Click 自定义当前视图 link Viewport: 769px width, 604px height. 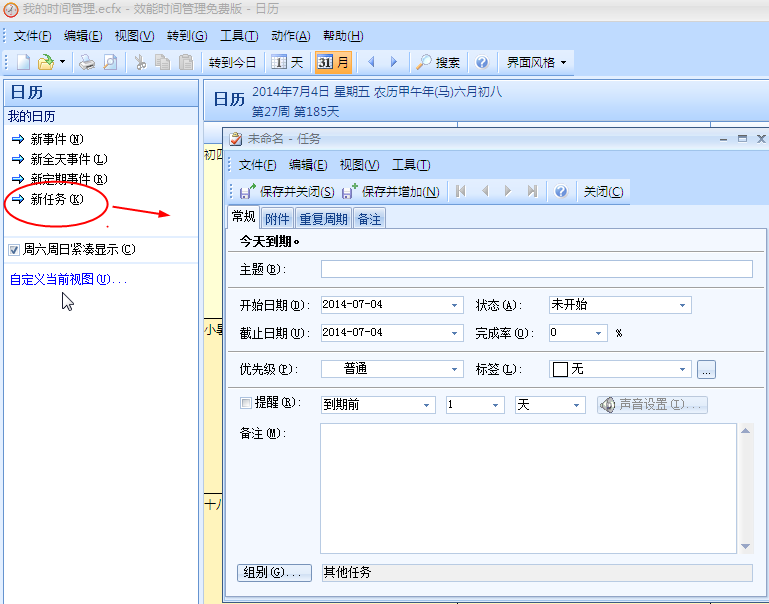[x=68, y=279]
